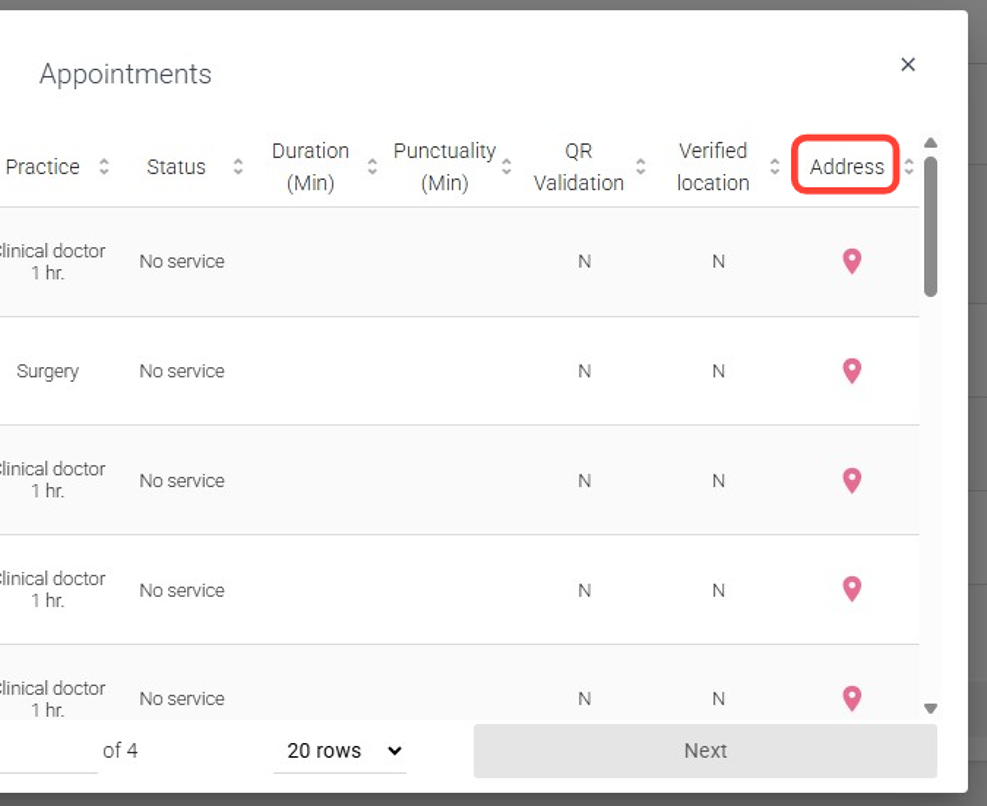Viewport: 987px width, 806px height.
Task: Click the Address column header
Action: [x=846, y=167]
